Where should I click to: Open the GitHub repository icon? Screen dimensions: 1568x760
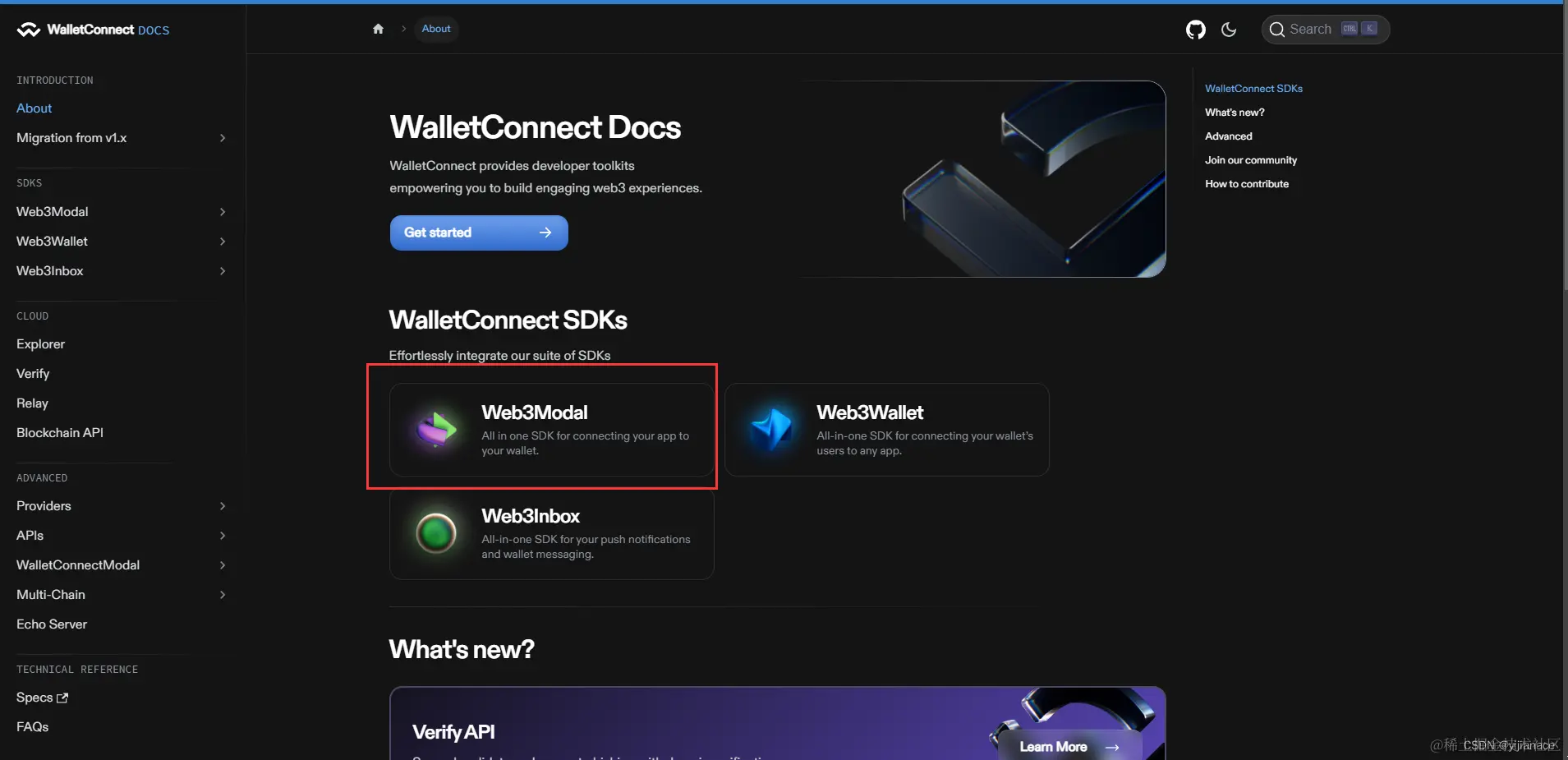coord(1195,30)
